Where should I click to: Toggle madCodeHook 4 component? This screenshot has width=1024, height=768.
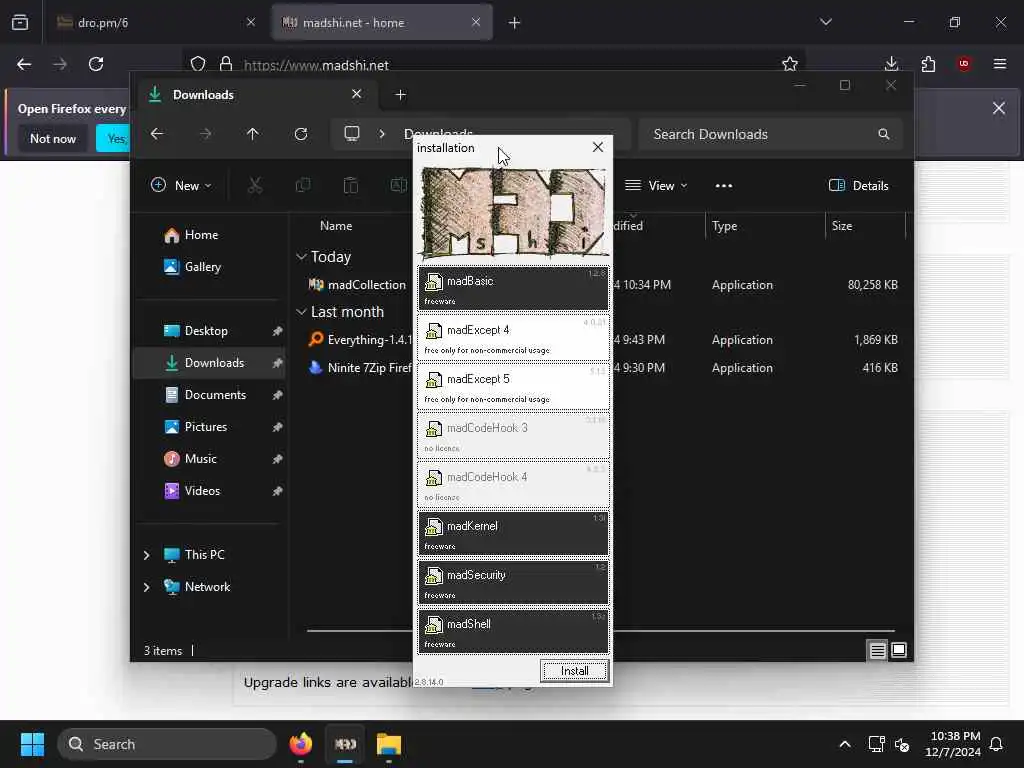pyautogui.click(x=513, y=485)
